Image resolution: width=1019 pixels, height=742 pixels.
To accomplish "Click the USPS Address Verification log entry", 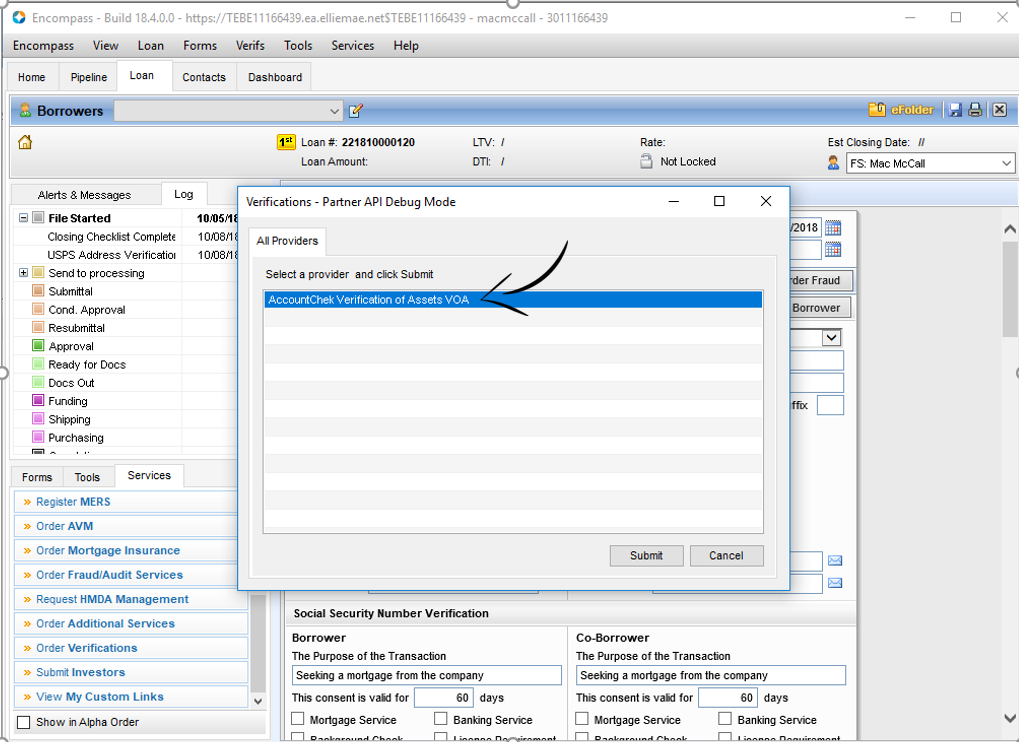I will pos(111,255).
